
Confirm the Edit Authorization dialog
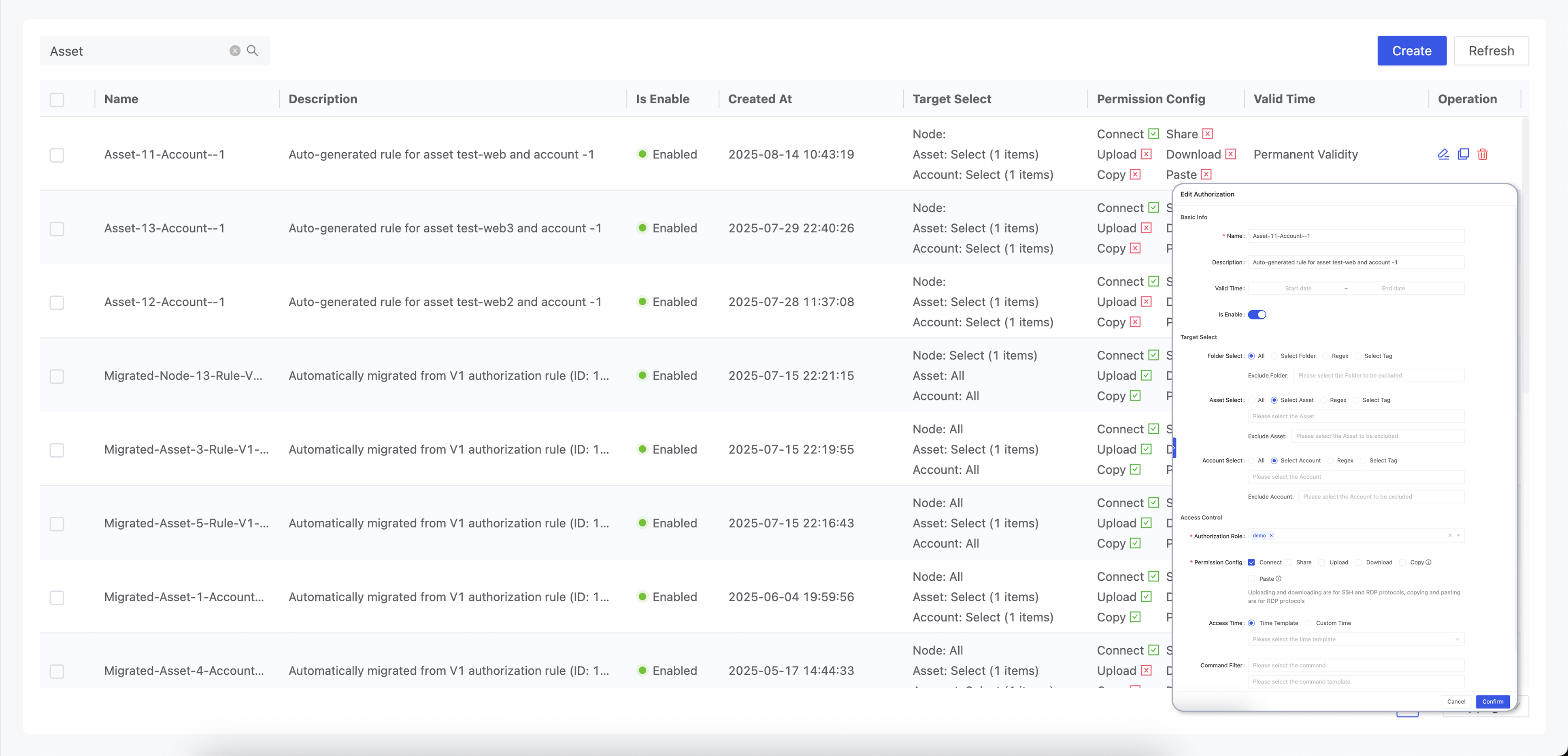coord(1493,702)
